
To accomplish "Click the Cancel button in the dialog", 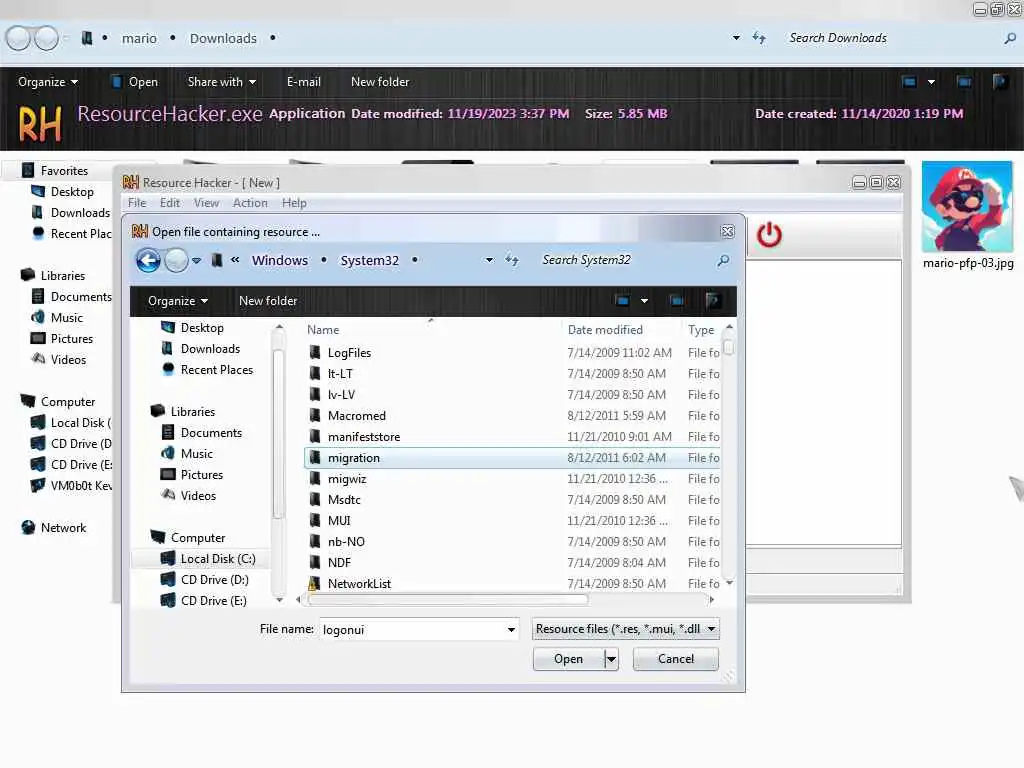I will tap(676, 659).
